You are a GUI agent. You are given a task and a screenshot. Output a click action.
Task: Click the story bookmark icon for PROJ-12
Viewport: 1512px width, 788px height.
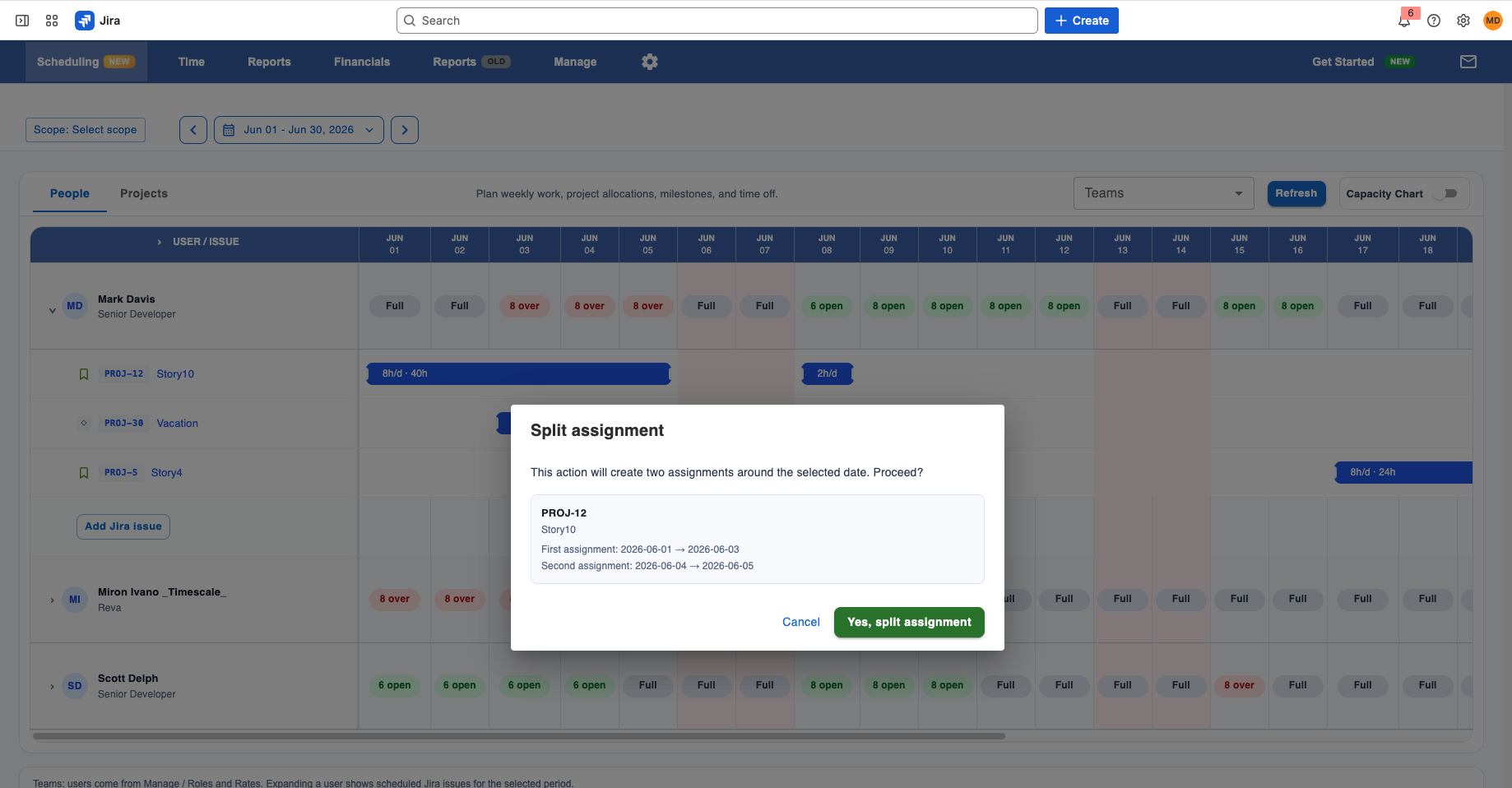pos(84,374)
